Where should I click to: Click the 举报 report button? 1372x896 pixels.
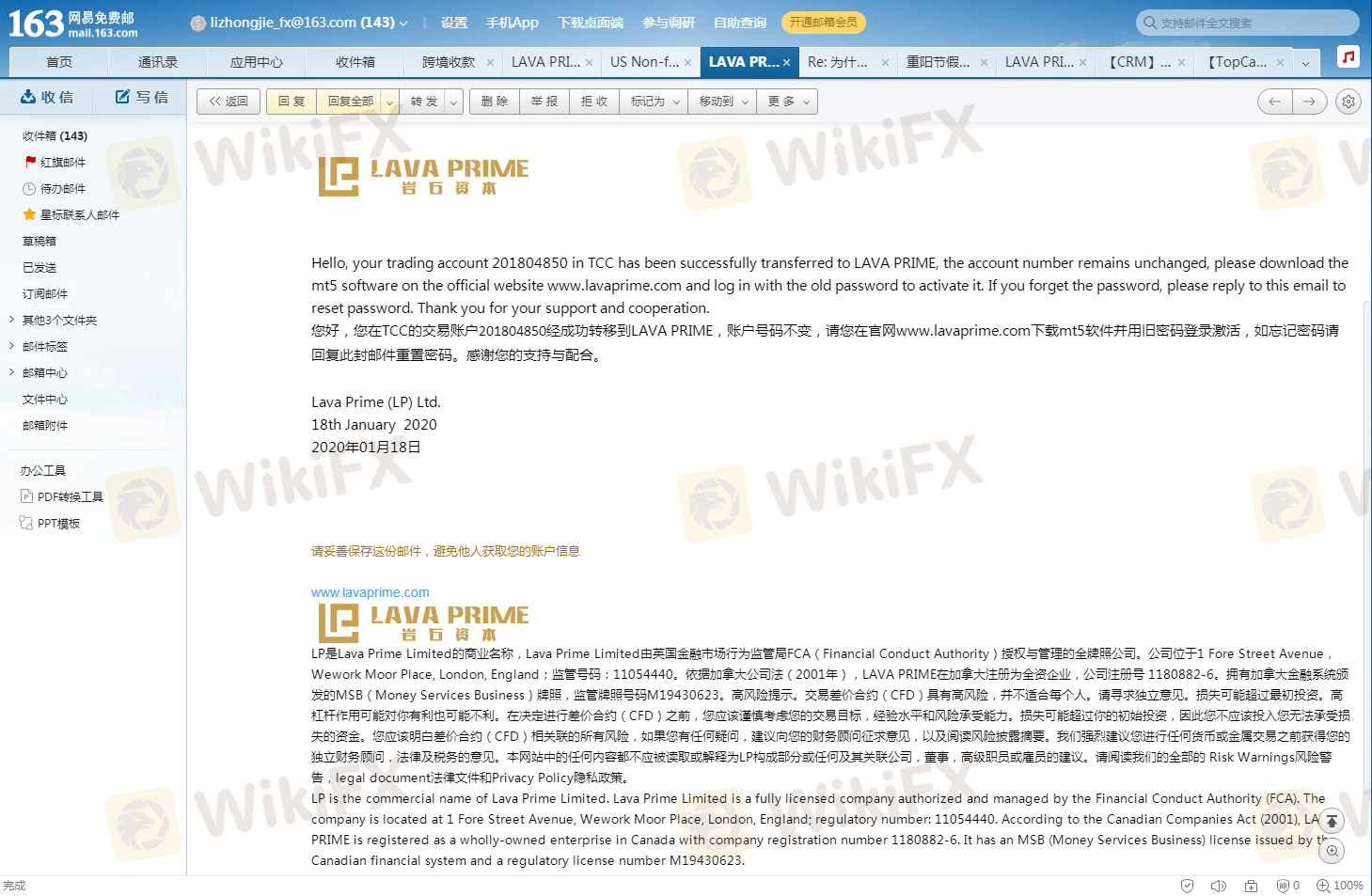tap(544, 102)
